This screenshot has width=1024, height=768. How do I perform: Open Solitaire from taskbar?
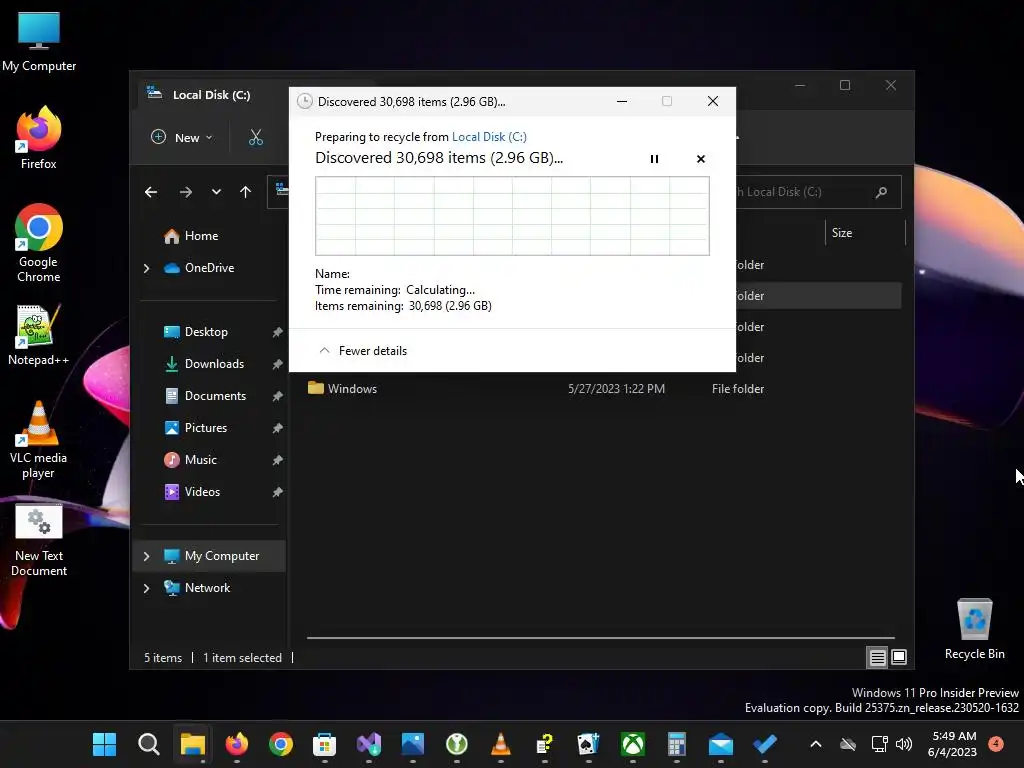588,744
